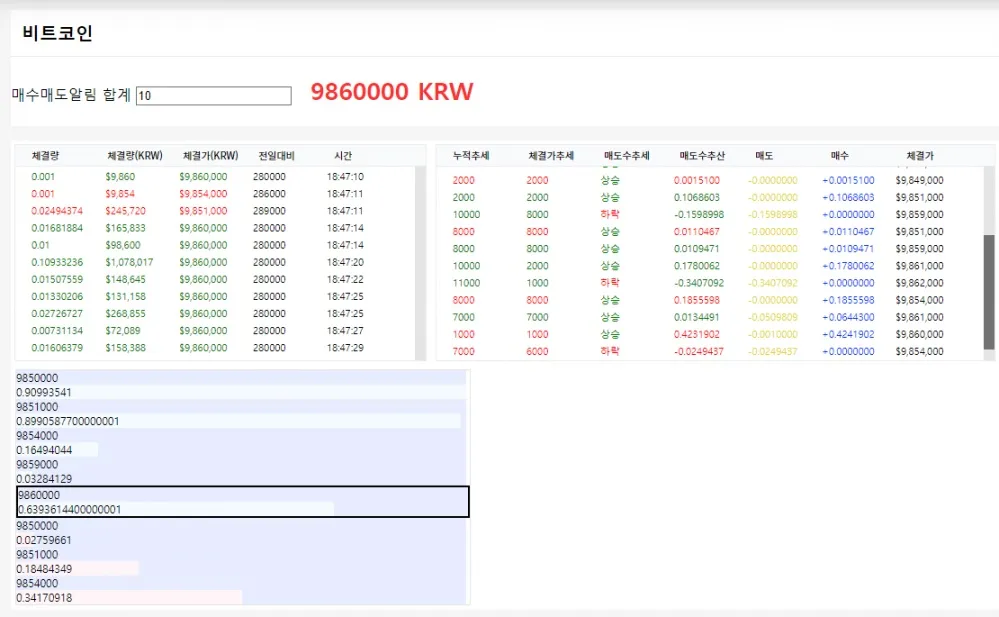Click the 0.6393614400000001 order book quantity

pyautogui.click(x=69, y=509)
